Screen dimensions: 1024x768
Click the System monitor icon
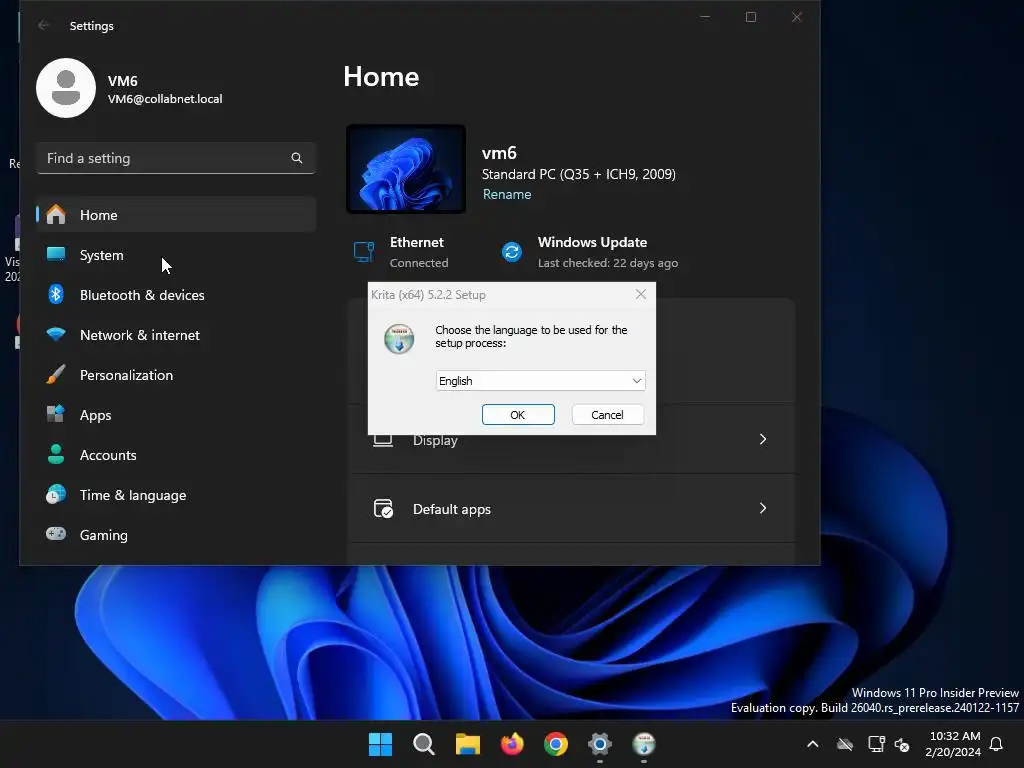[x=56, y=254]
